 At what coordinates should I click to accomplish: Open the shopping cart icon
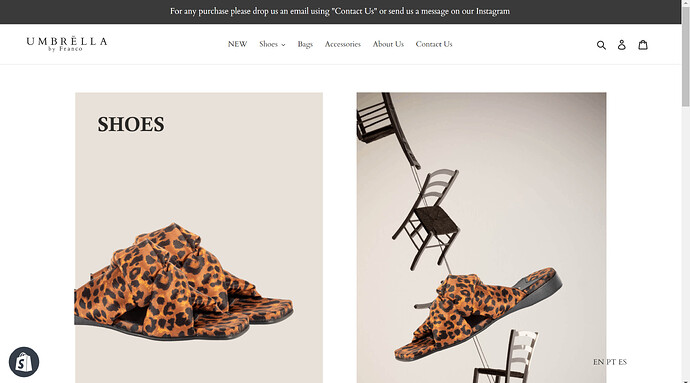[x=643, y=44]
